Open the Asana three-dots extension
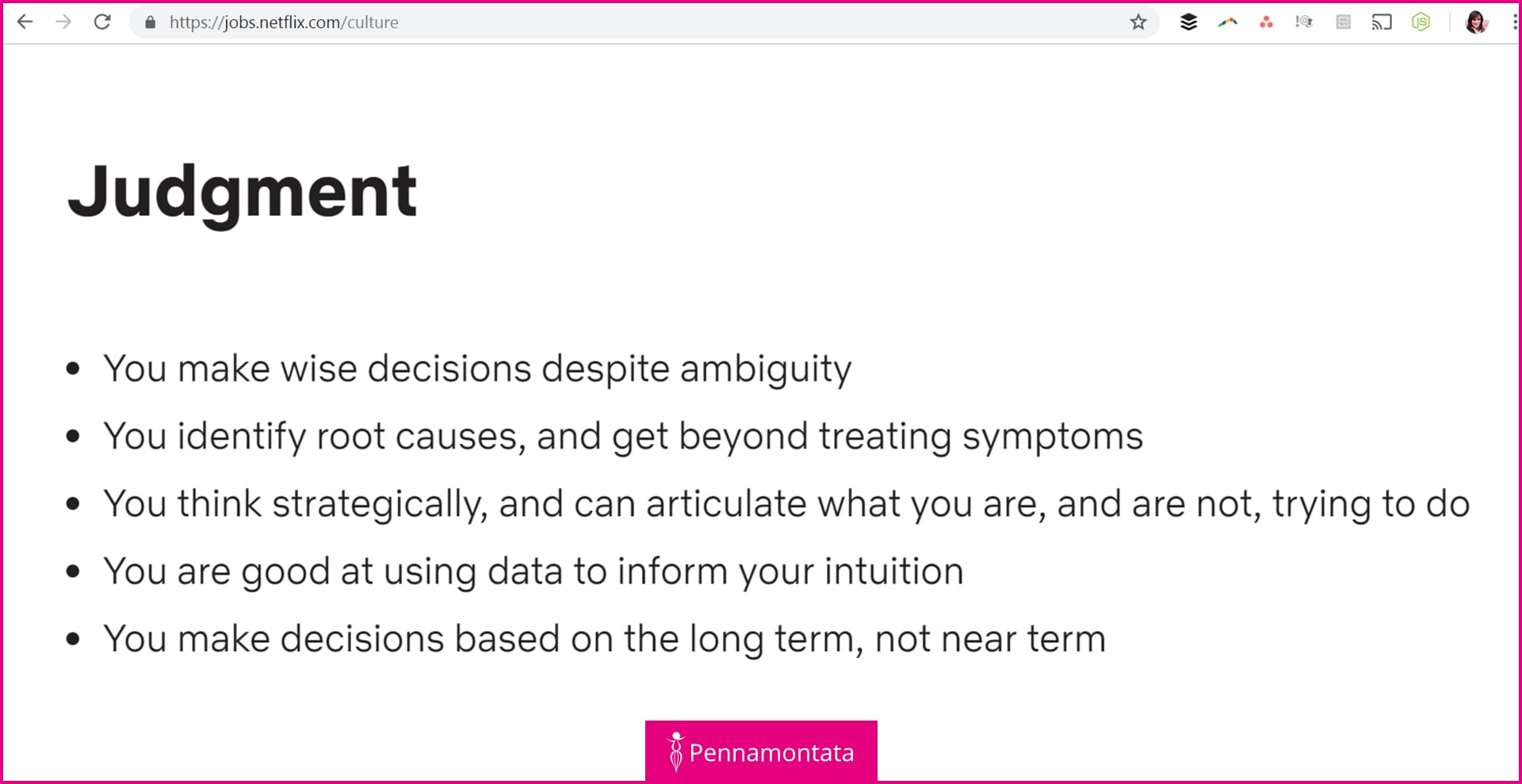This screenshot has height=784, width=1522. pyautogui.click(x=1266, y=22)
